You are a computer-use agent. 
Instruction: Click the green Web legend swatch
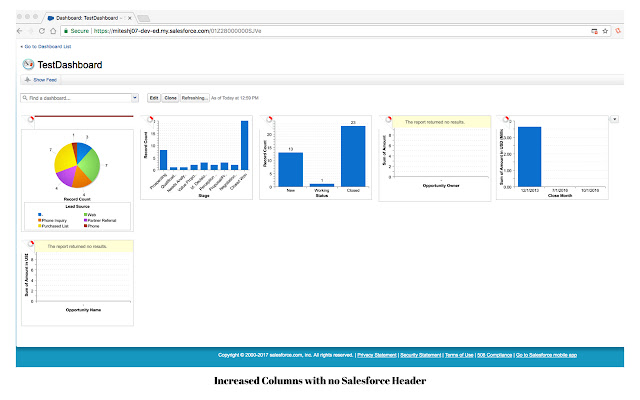point(85,215)
